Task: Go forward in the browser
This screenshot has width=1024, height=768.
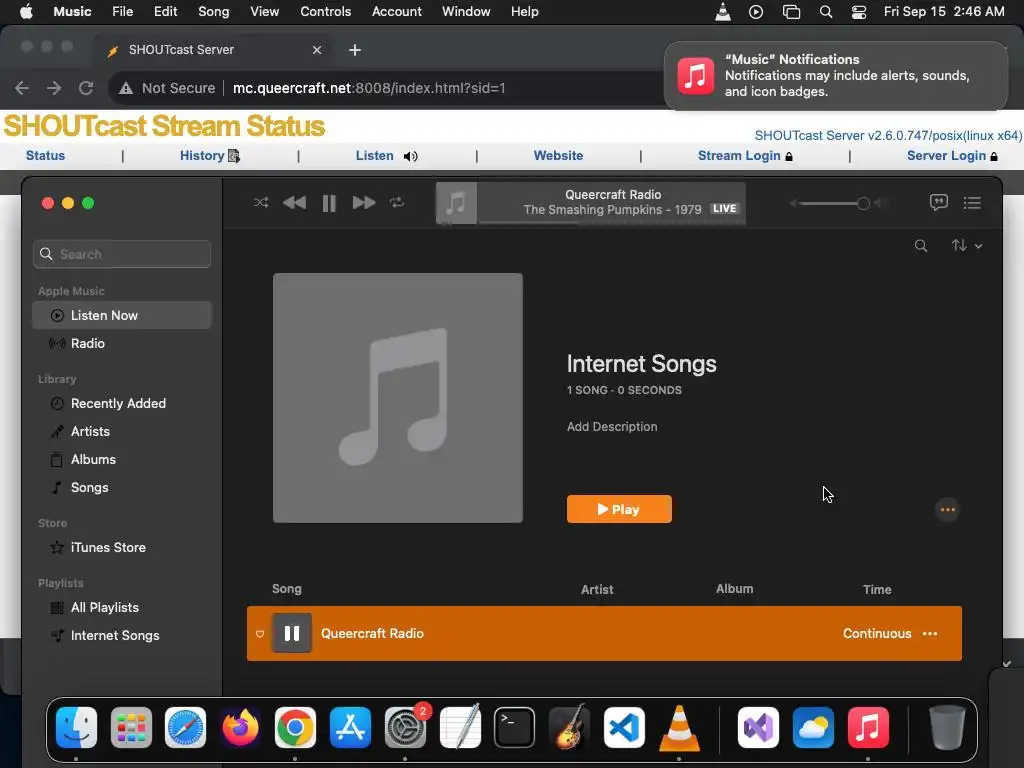Action: pos(54,88)
